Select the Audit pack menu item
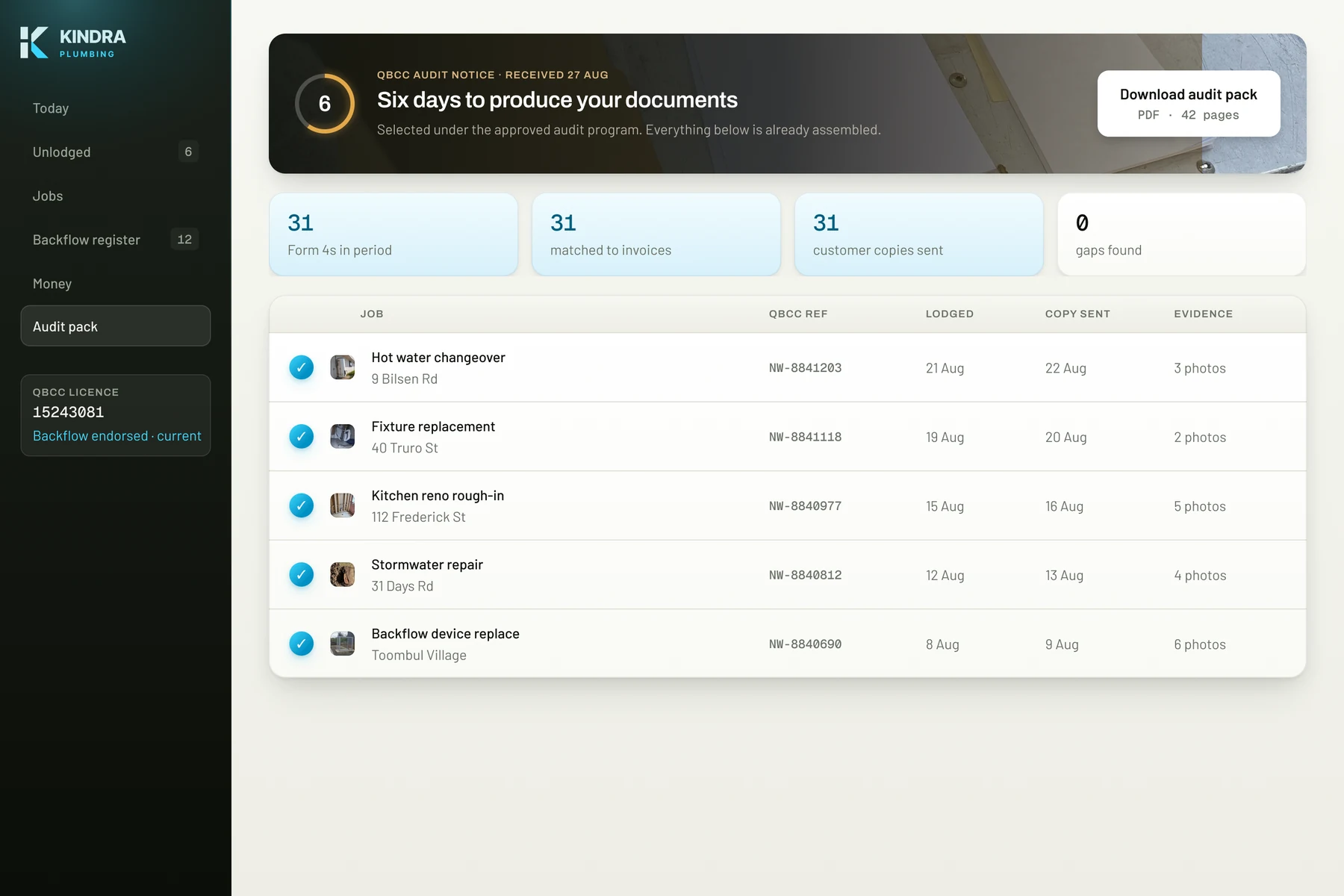The image size is (1344, 896). (x=116, y=326)
